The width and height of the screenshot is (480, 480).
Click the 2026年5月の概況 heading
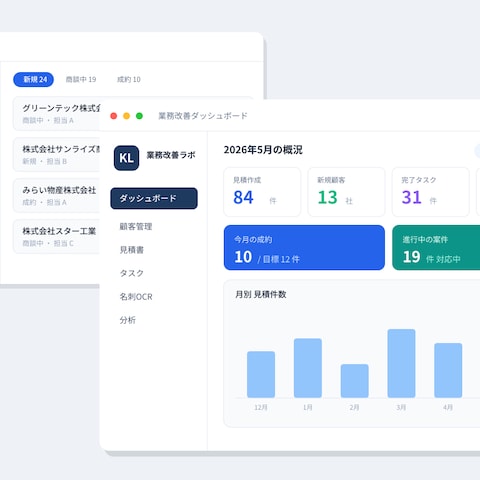pos(263,150)
